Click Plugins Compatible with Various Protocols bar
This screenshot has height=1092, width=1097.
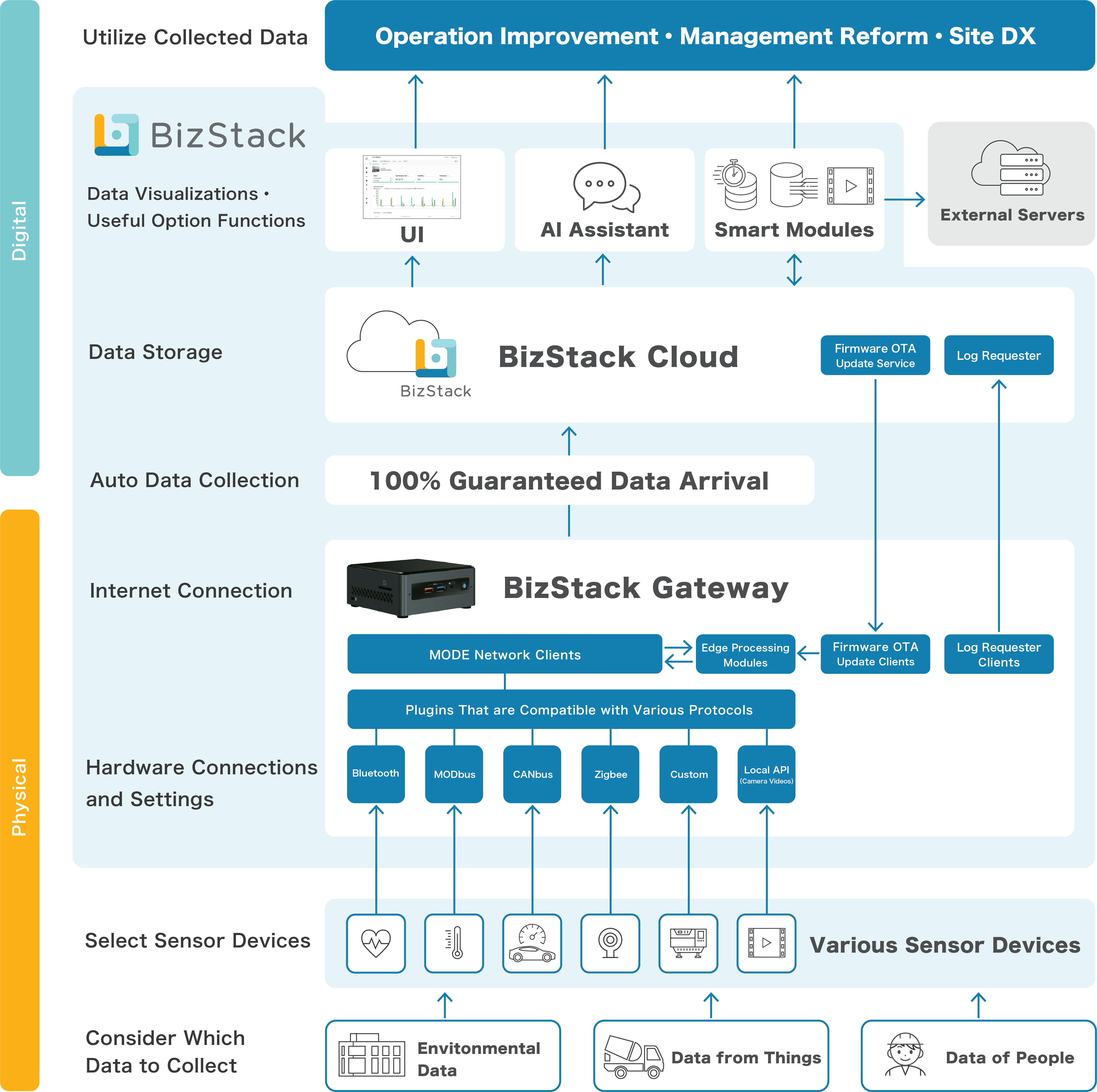[571, 709]
